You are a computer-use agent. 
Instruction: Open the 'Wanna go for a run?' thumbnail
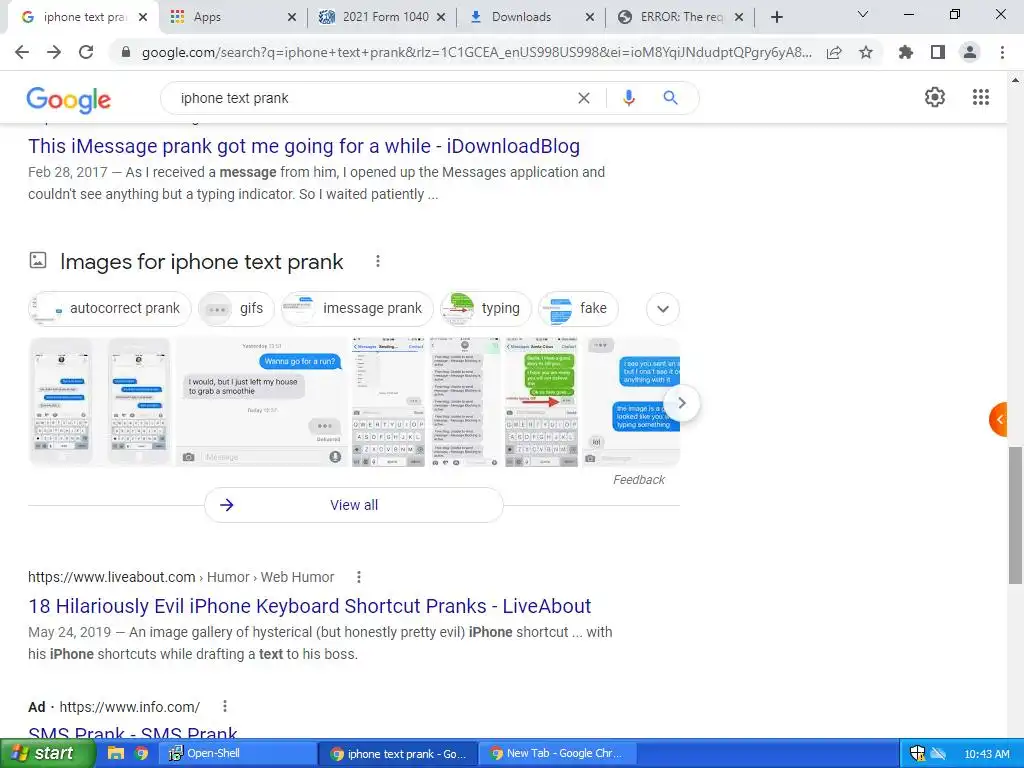(x=261, y=402)
